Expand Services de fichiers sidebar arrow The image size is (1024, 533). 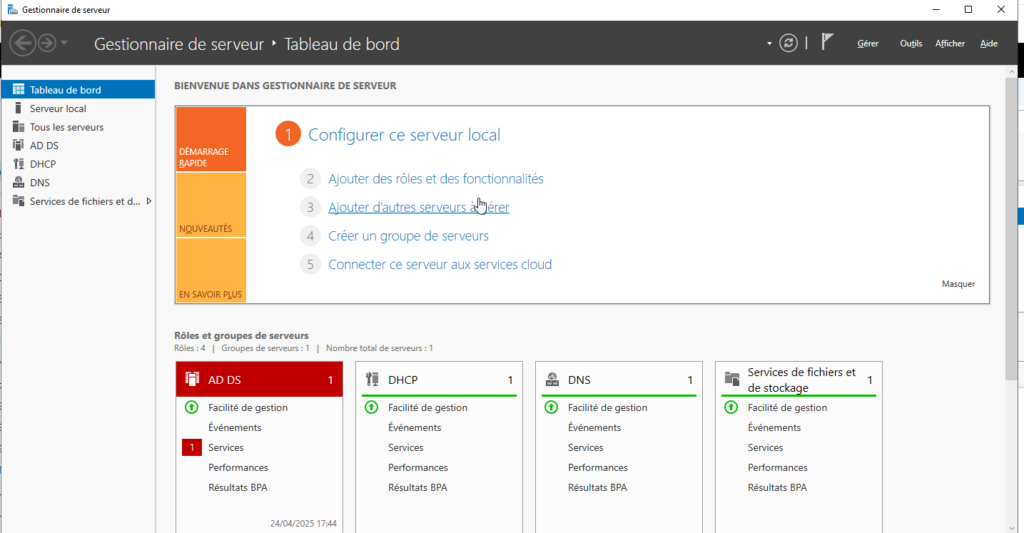pos(149,201)
